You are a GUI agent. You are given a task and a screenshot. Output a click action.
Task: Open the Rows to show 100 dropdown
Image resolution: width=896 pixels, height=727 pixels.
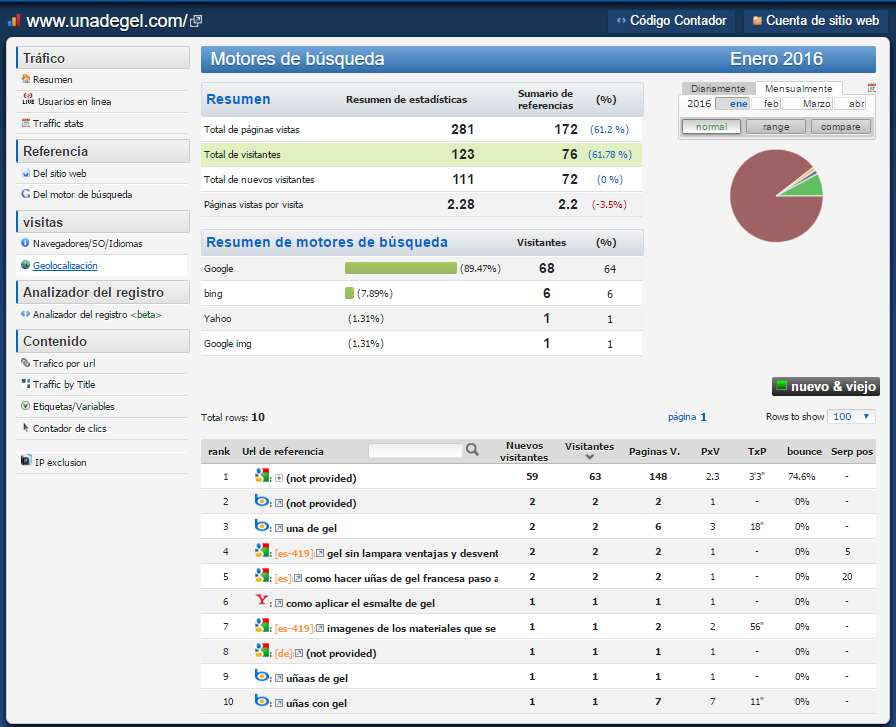coord(853,417)
